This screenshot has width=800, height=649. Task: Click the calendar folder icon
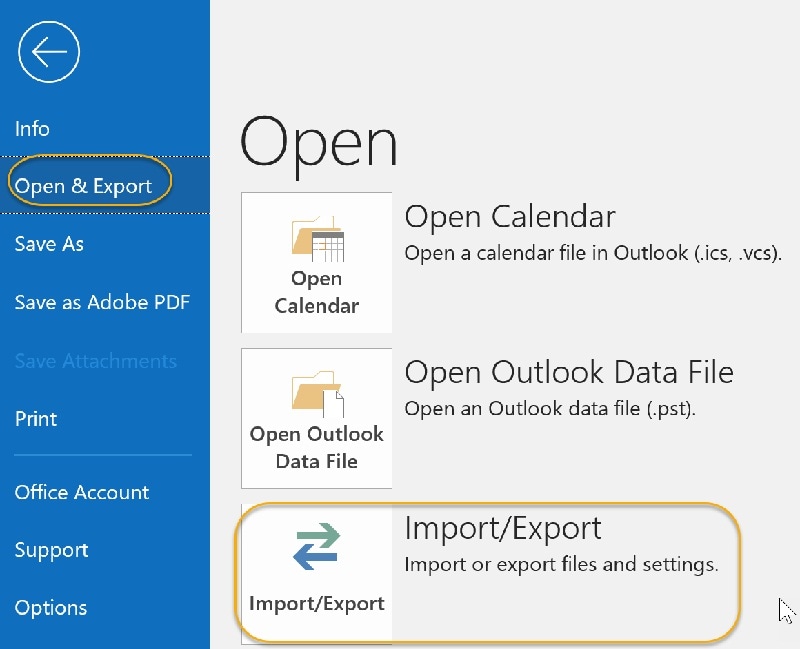(317, 238)
